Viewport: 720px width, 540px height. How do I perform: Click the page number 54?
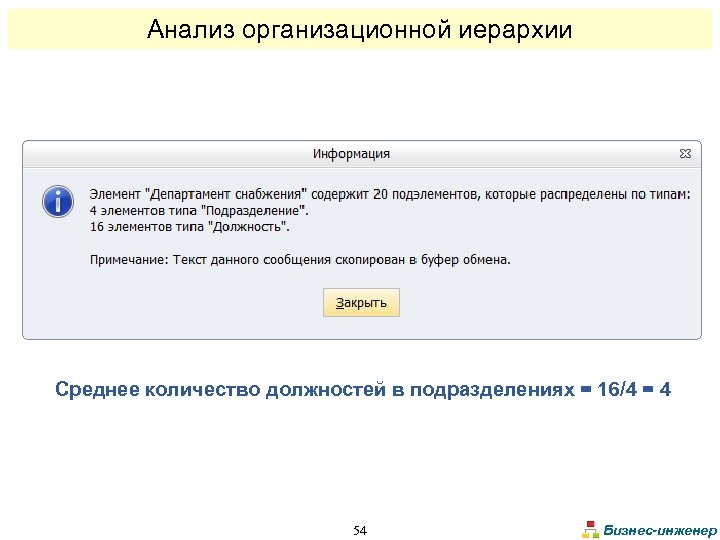coord(360,530)
